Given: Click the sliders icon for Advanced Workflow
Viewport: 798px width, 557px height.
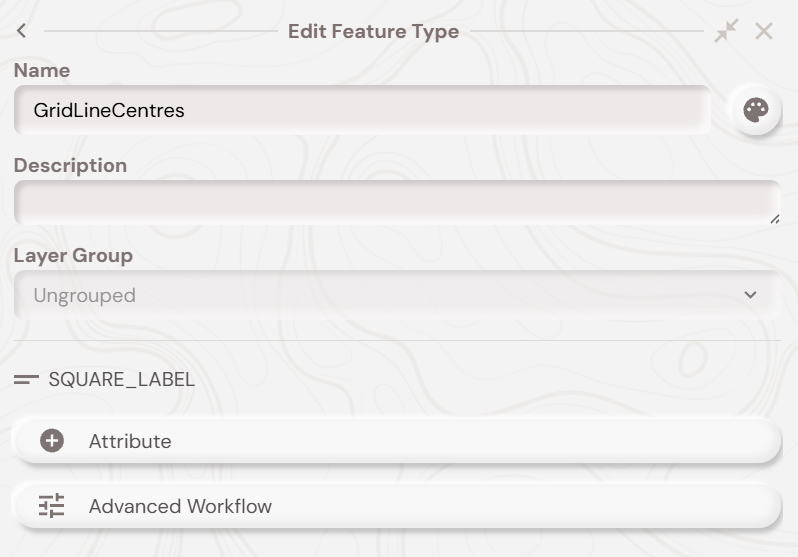Looking at the screenshot, I should tap(52, 506).
